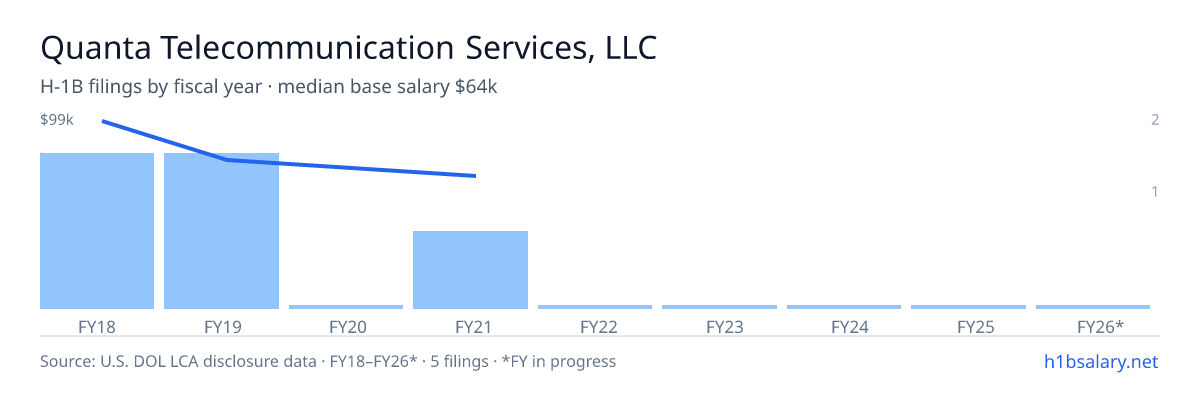Screen dimensions: 1200x400
Task: Click the small FY20 bar
Action: point(346,307)
